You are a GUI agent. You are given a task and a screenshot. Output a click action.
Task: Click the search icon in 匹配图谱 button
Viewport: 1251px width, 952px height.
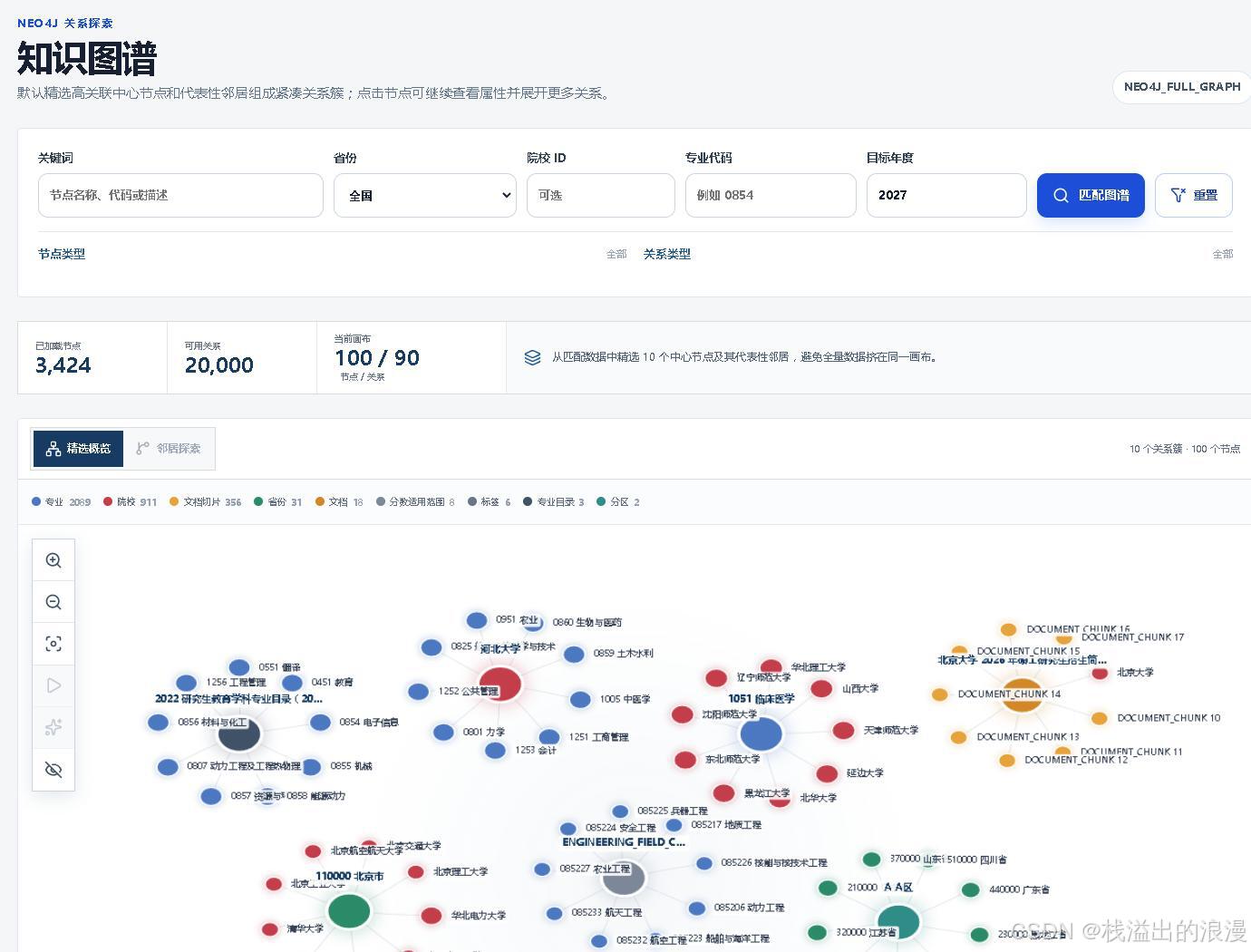click(x=1061, y=195)
